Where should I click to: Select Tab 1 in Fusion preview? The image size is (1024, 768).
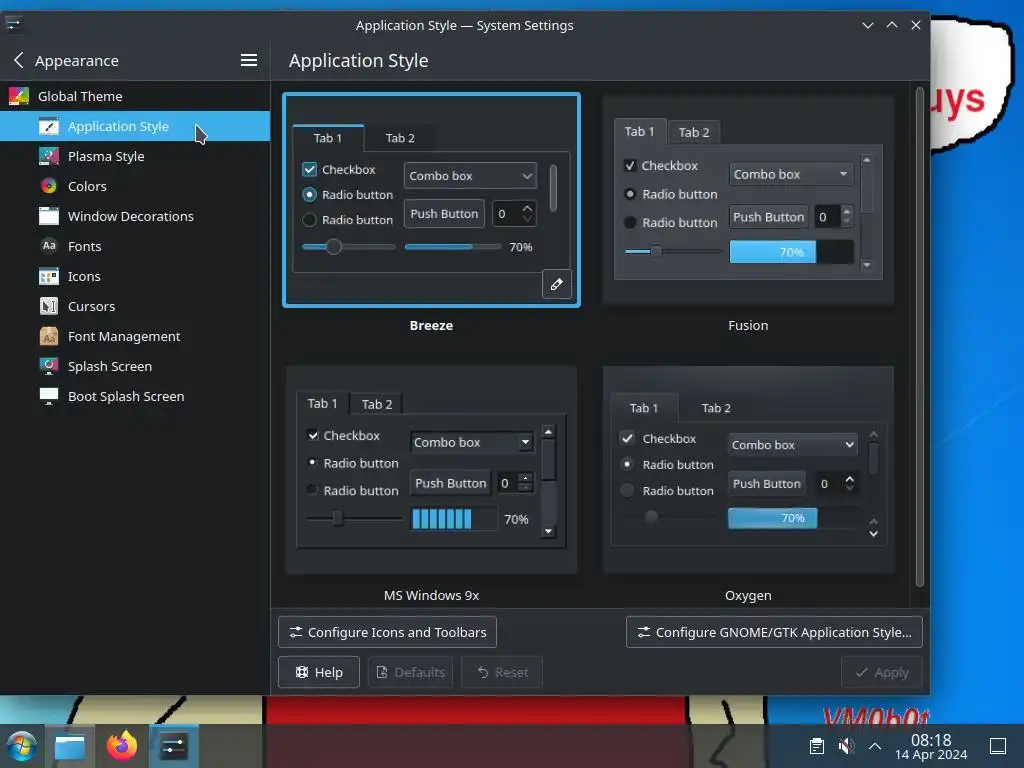(x=639, y=131)
